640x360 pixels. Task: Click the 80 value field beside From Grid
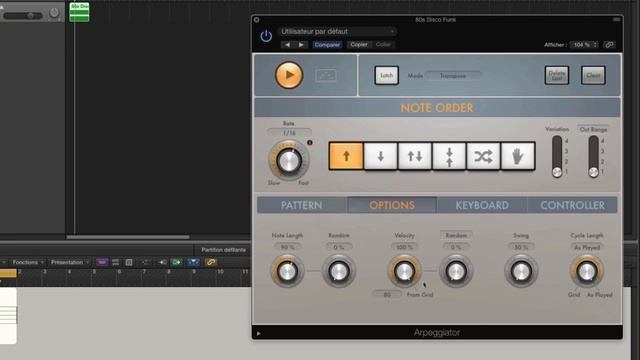click(x=387, y=294)
